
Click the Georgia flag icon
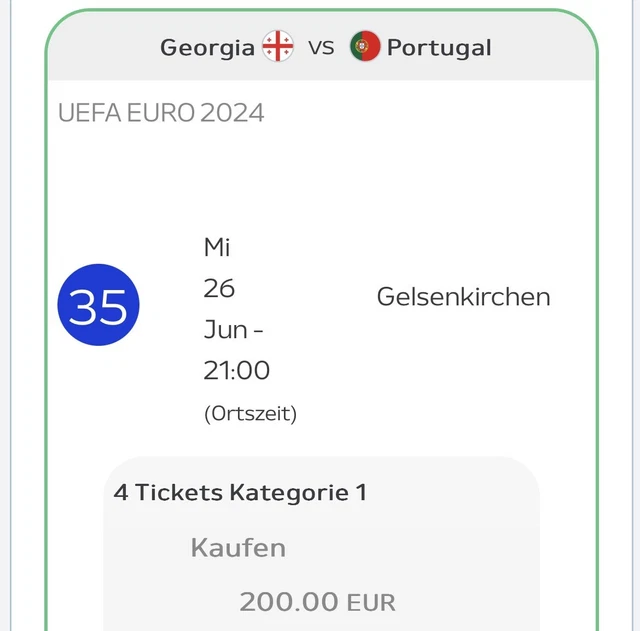click(278, 47)
